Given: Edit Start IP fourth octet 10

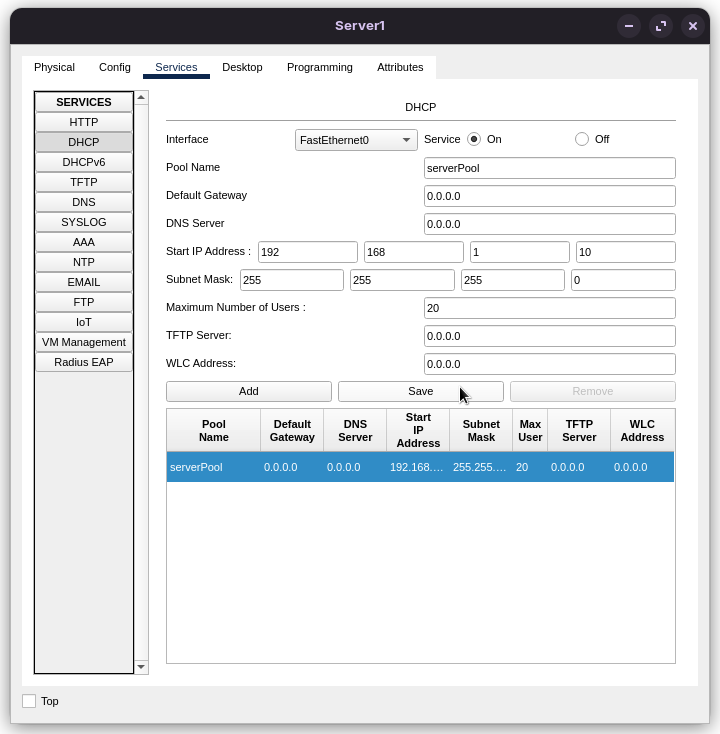Looking at the screenshot, I should [626, 252].
